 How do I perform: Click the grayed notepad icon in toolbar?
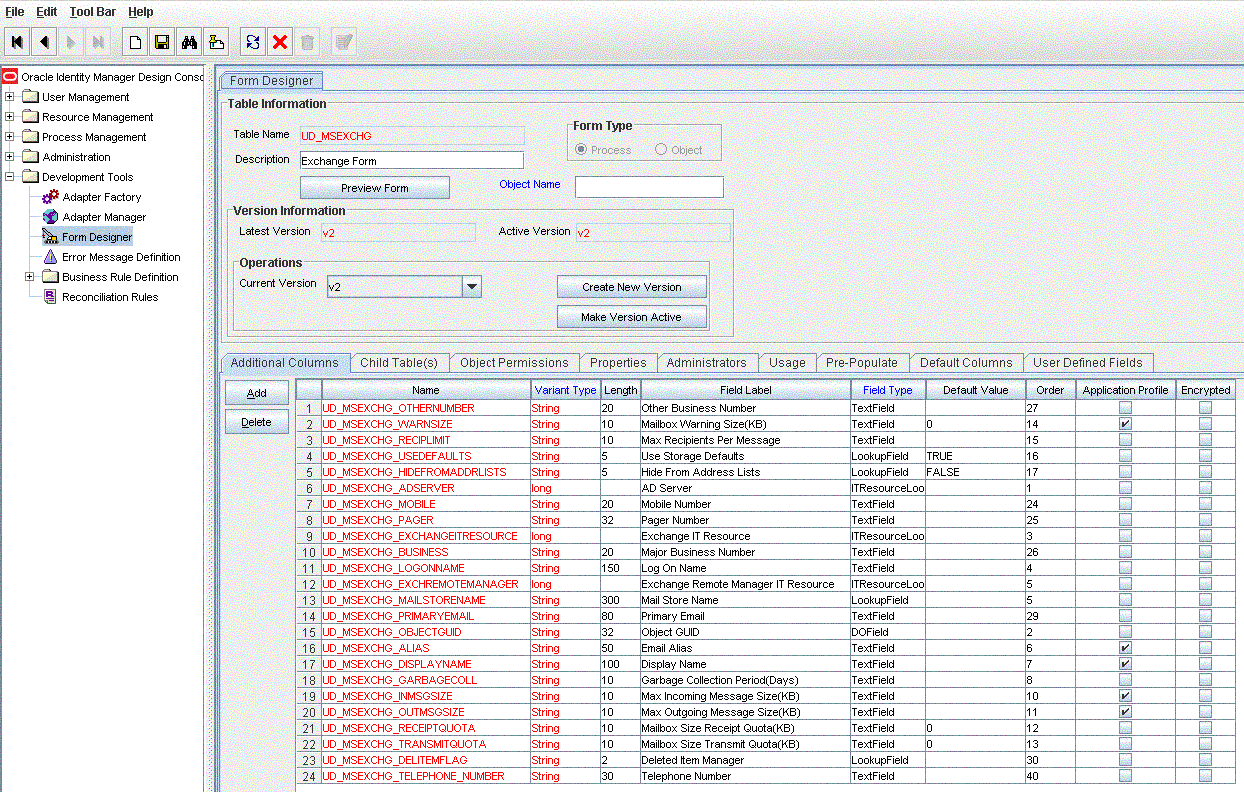(344, 42)
